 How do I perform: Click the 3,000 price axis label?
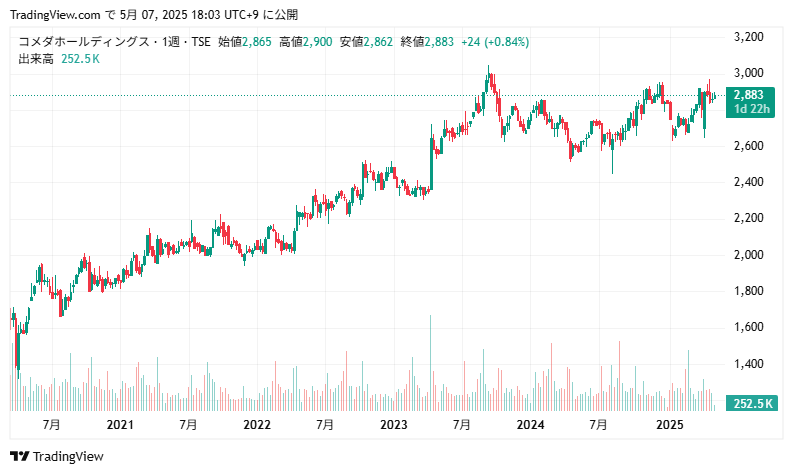[x=748, y=73]
